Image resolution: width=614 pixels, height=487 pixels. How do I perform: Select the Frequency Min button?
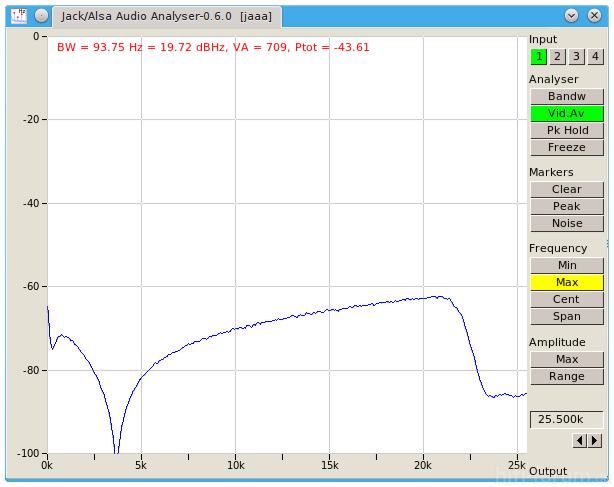567,265
